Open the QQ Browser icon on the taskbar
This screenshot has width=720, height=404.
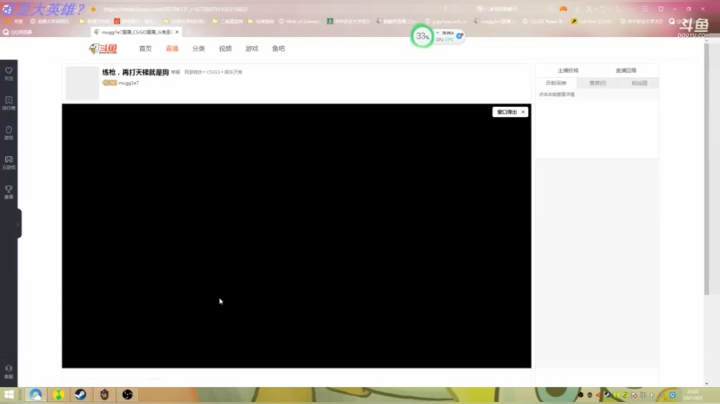36,394
